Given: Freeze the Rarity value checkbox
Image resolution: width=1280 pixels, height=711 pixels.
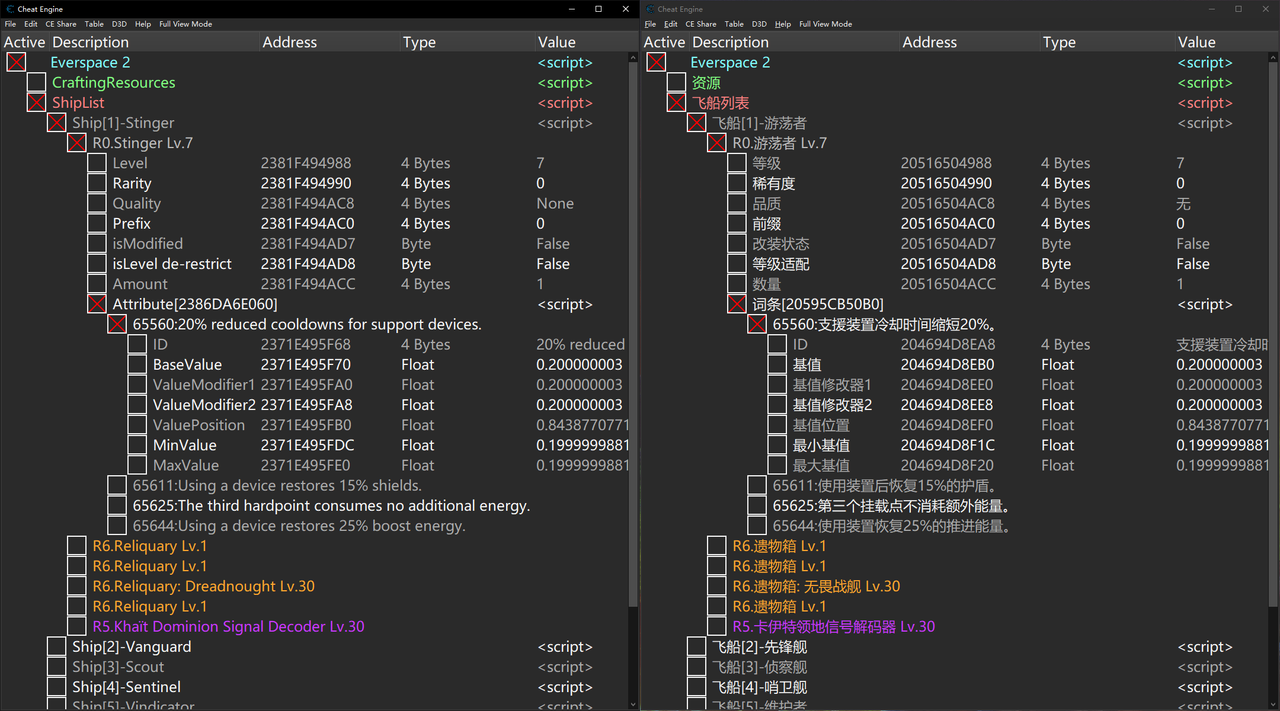Looking at the screenshot, I should (x=96, y=183).
